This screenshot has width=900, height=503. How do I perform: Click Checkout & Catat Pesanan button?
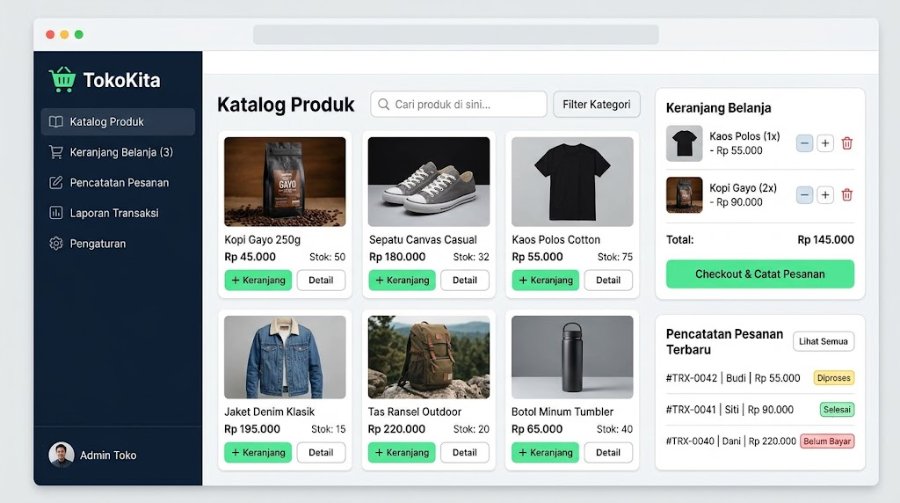coord(760,274)
